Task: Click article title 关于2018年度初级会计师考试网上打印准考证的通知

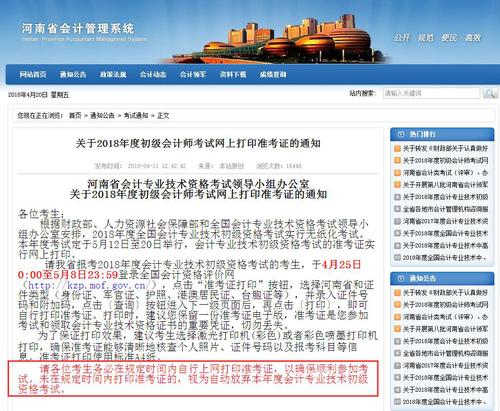Action: 198,144
